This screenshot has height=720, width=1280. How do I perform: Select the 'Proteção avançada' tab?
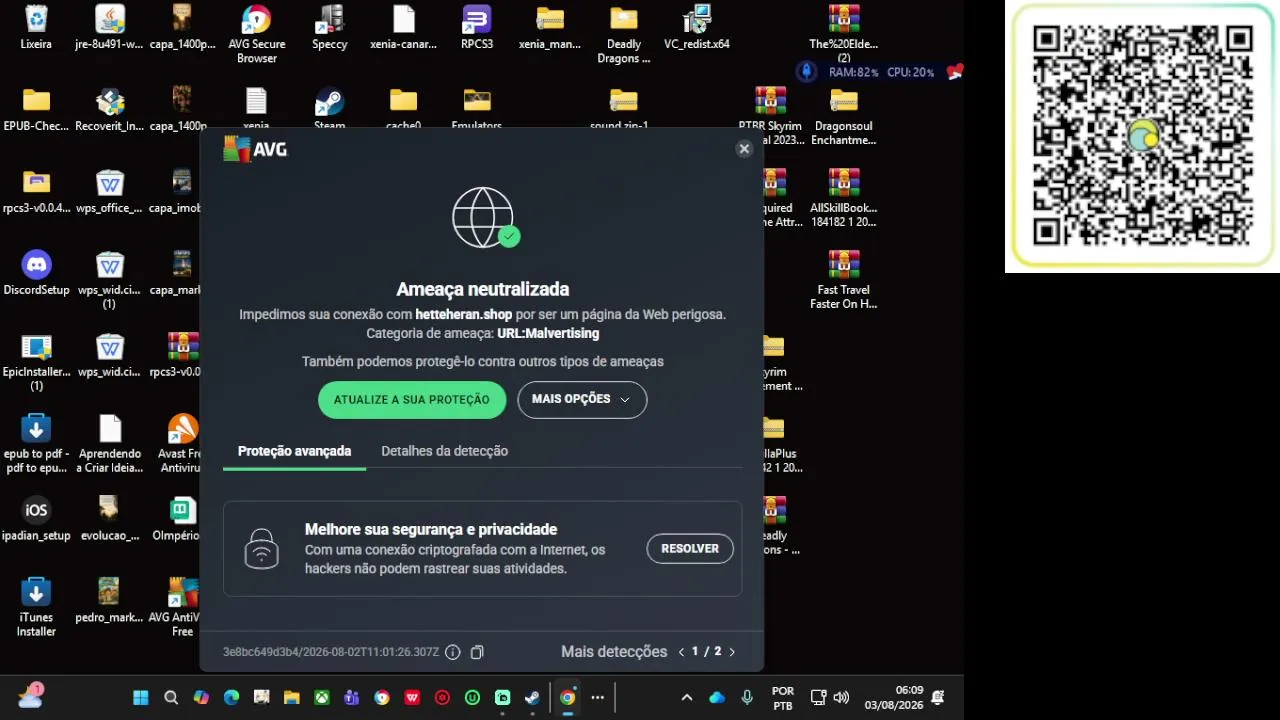(x=294, y=451)
